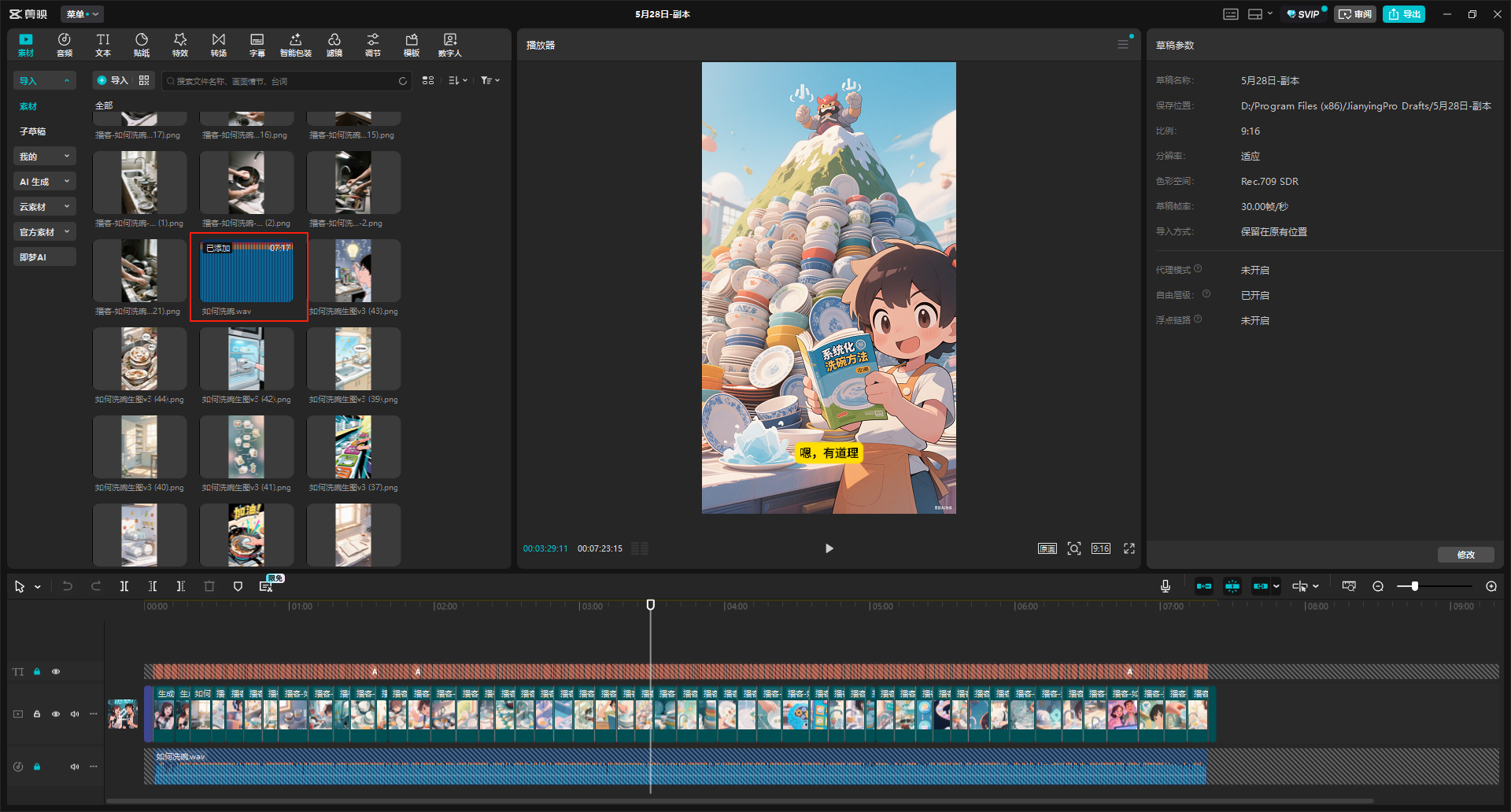Screen dimensions: 1511x812
Task: Click the focus-zoom icon in player
Action: [x=1074, y=548]
